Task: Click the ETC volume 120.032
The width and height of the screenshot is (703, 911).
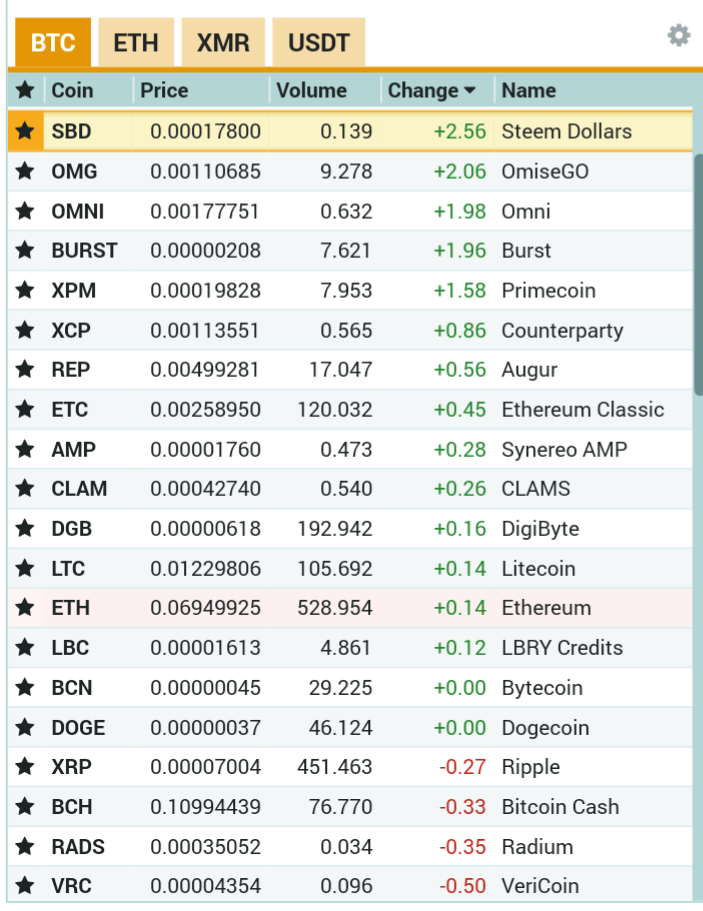Action: click(x=335, y=410)
